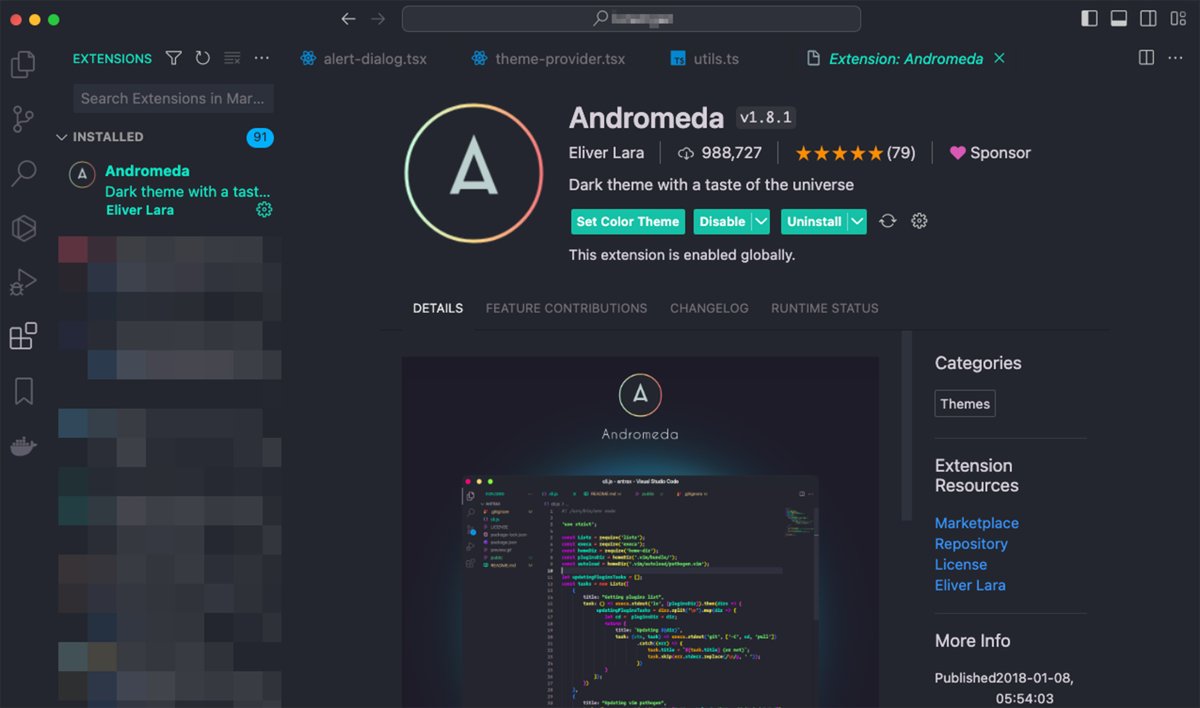Go forward with the right arrow
The image size is (1200, 708).
pos(378,19)
